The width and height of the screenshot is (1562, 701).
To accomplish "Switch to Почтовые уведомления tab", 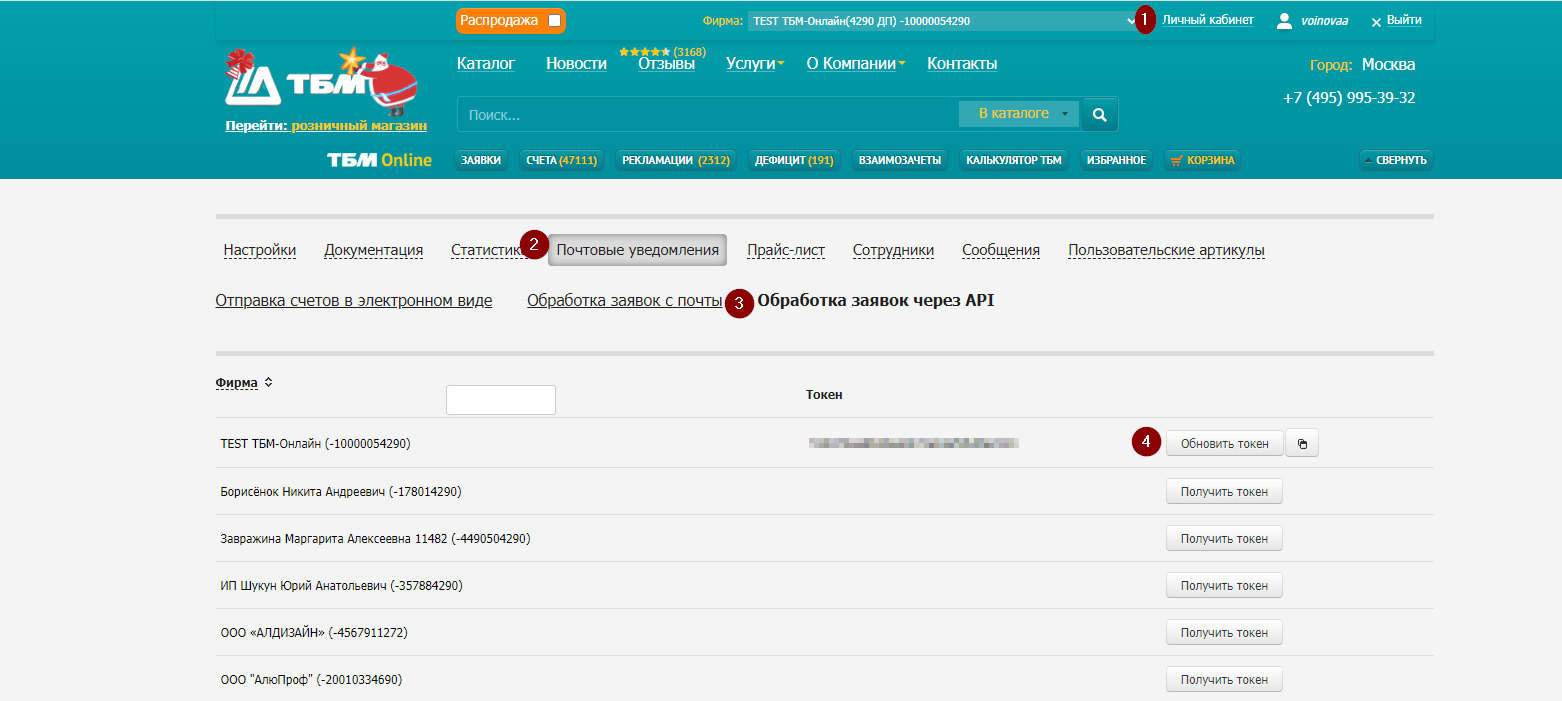I will click(637, 250).
